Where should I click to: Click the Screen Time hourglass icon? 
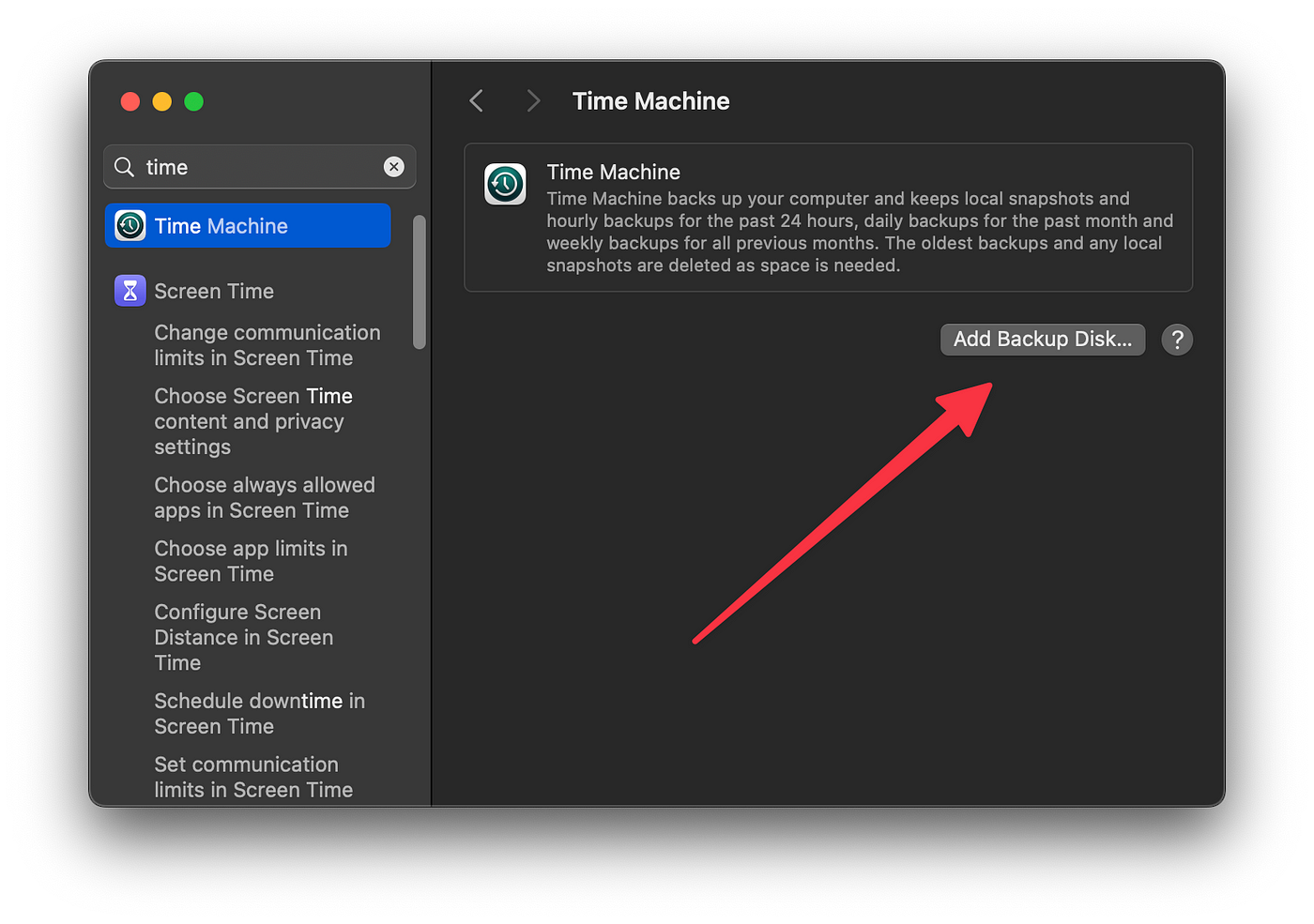130,291
